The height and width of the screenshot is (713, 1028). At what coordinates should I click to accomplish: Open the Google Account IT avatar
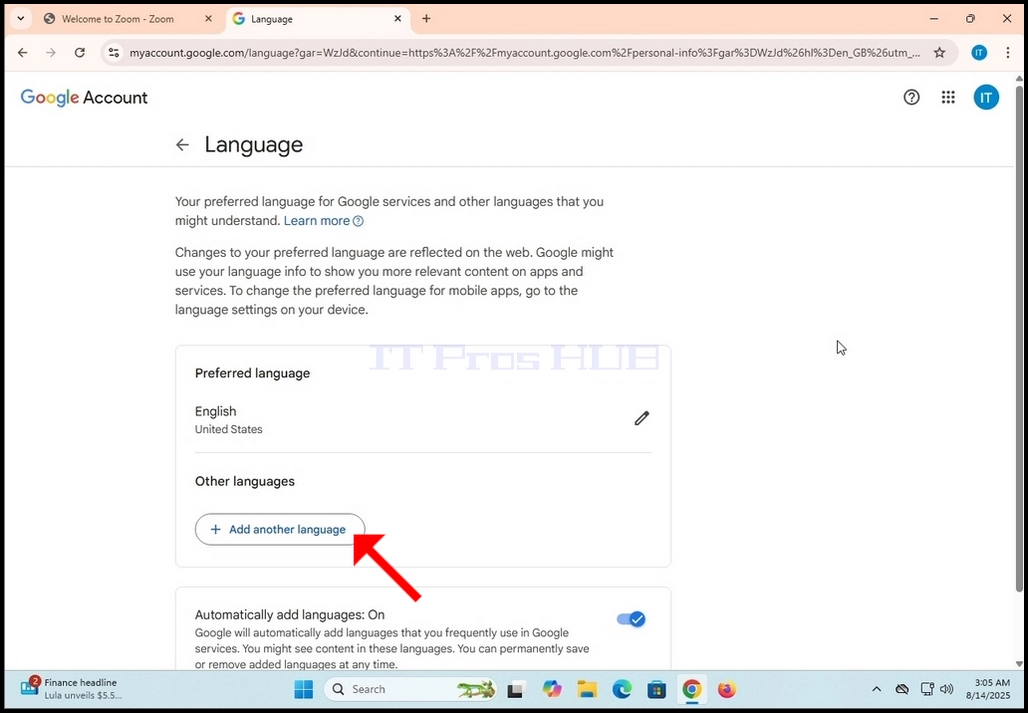pyautogui.click(x=986, y=98)
